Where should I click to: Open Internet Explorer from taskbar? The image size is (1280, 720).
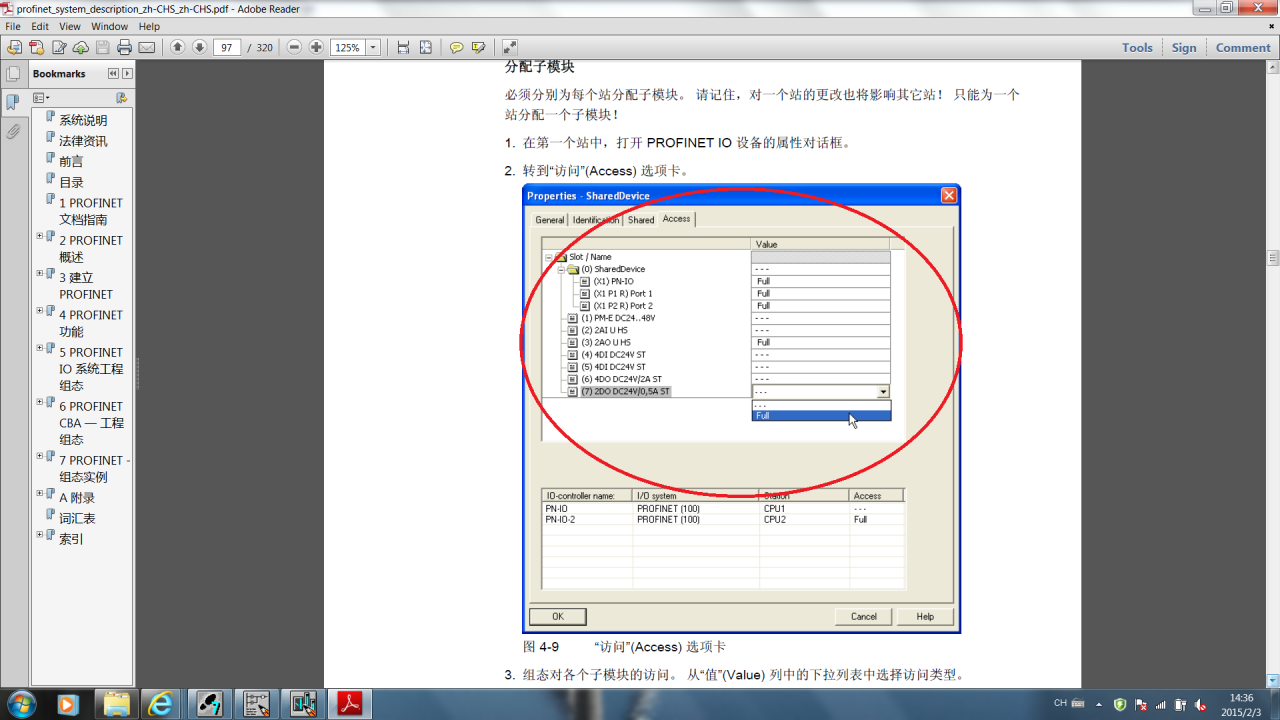pos(161,703)
